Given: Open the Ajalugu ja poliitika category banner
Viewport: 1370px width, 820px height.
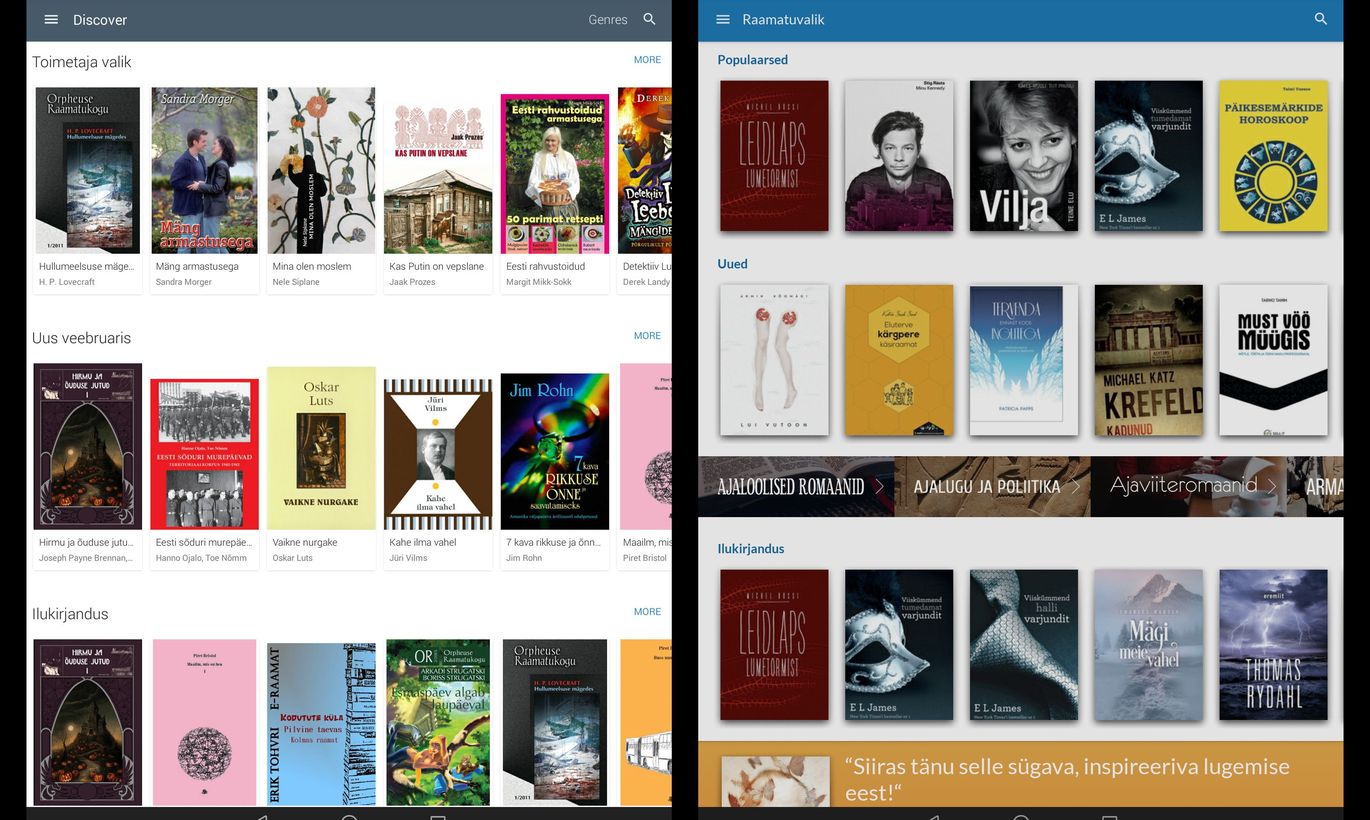Looking at the screenshot, I should click(992, 487).
